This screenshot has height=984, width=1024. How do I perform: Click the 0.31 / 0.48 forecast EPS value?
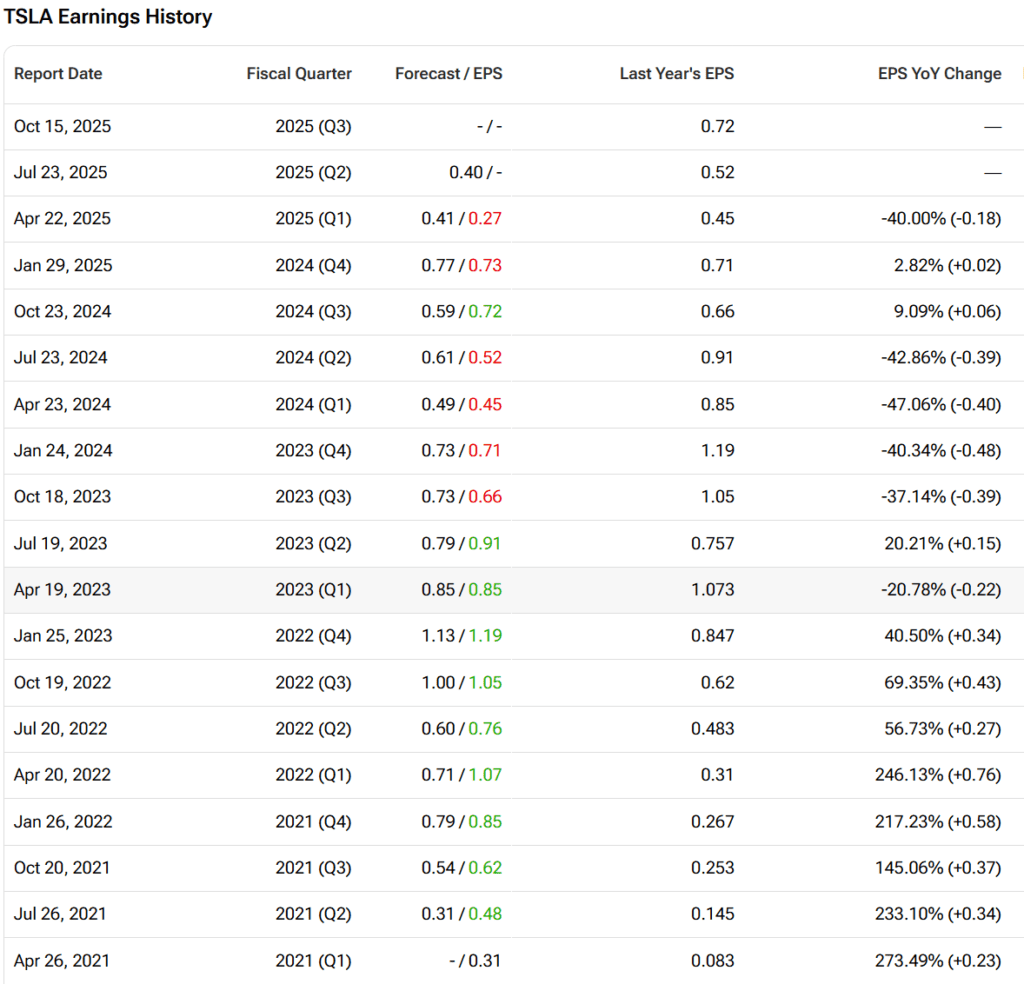pos(462,914)
